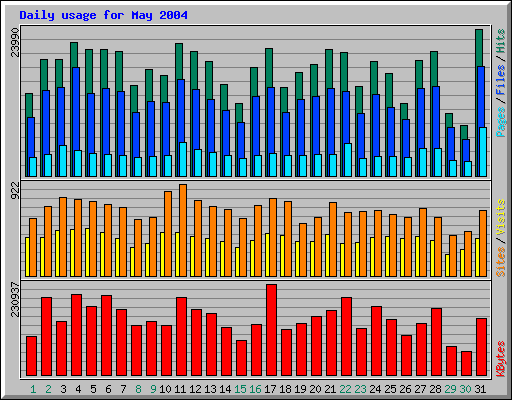Select day 6 on the x-axis

click(108, 389)
